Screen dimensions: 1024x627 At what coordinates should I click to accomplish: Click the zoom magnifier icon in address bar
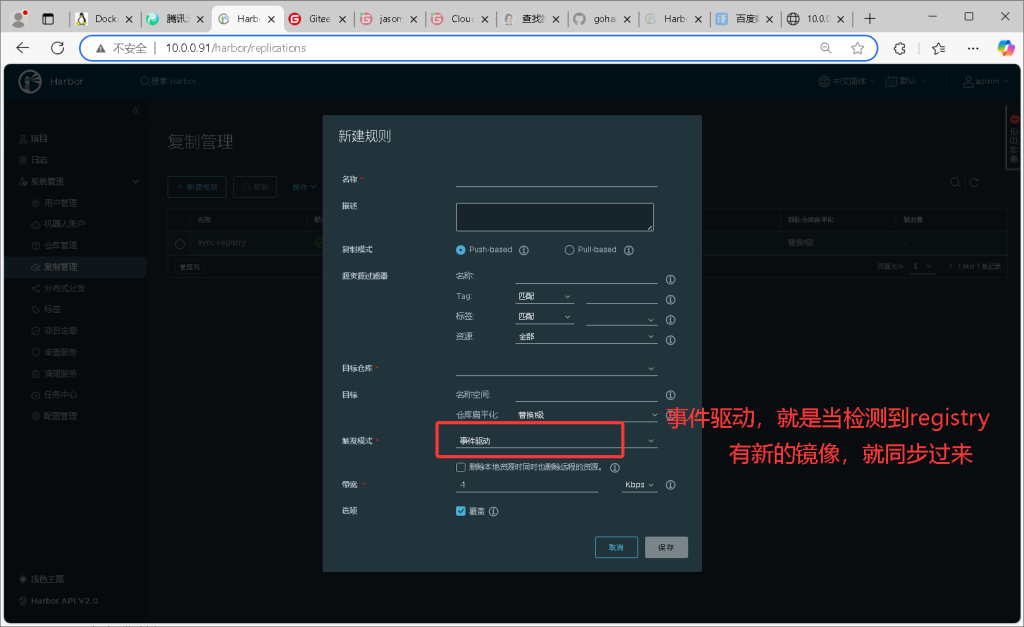[x=826, y=48]
